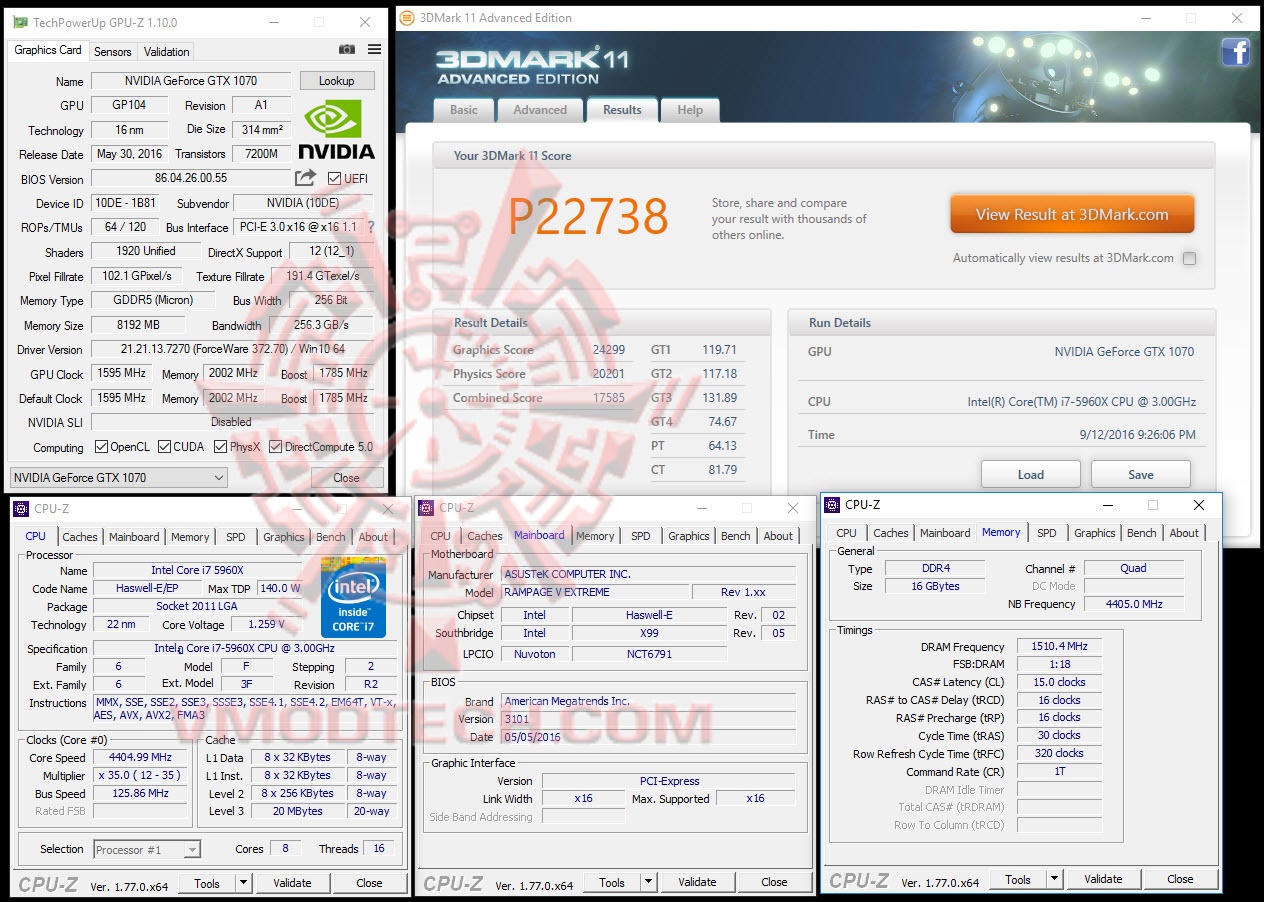The width and height of the screenshot is (1264, 902).
Task: Click the CPU-Z Memory window title icon
Action: tap(832, 505)
